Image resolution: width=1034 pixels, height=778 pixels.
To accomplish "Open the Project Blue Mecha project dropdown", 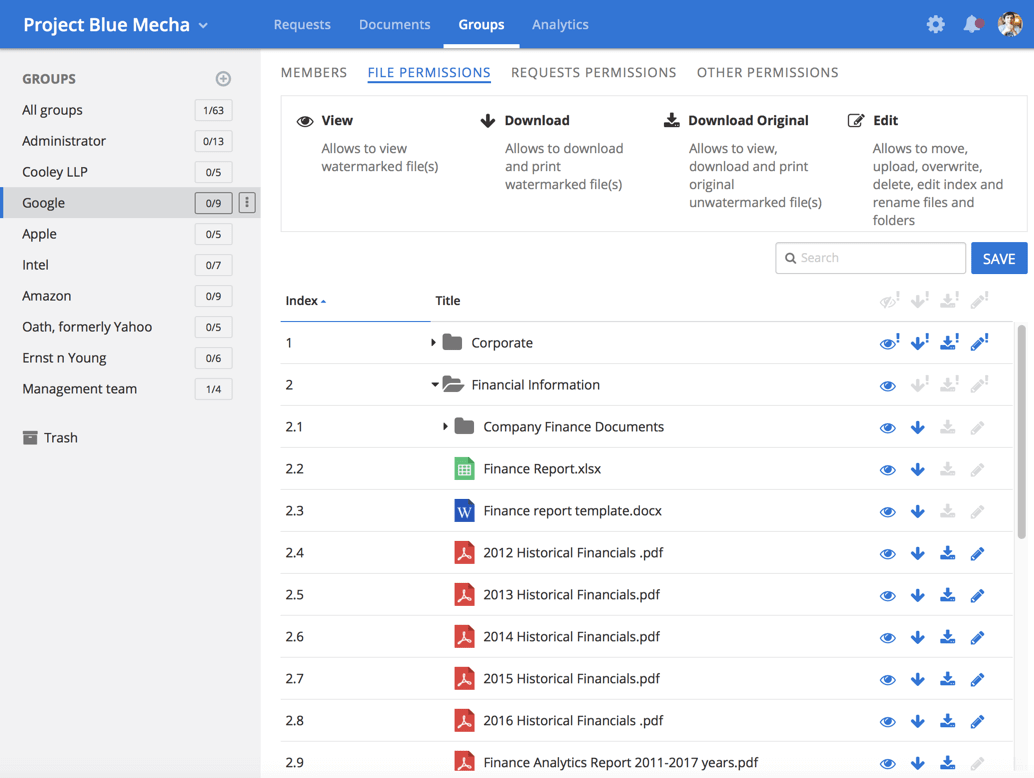I will click(x=115, y=25).
